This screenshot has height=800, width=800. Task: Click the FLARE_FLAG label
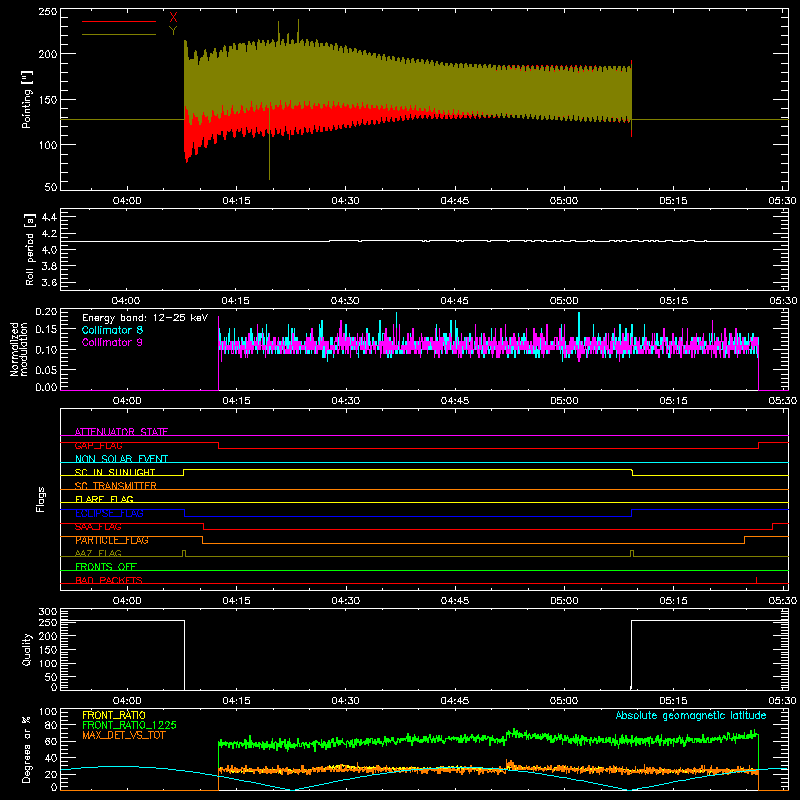click(104, 499)
